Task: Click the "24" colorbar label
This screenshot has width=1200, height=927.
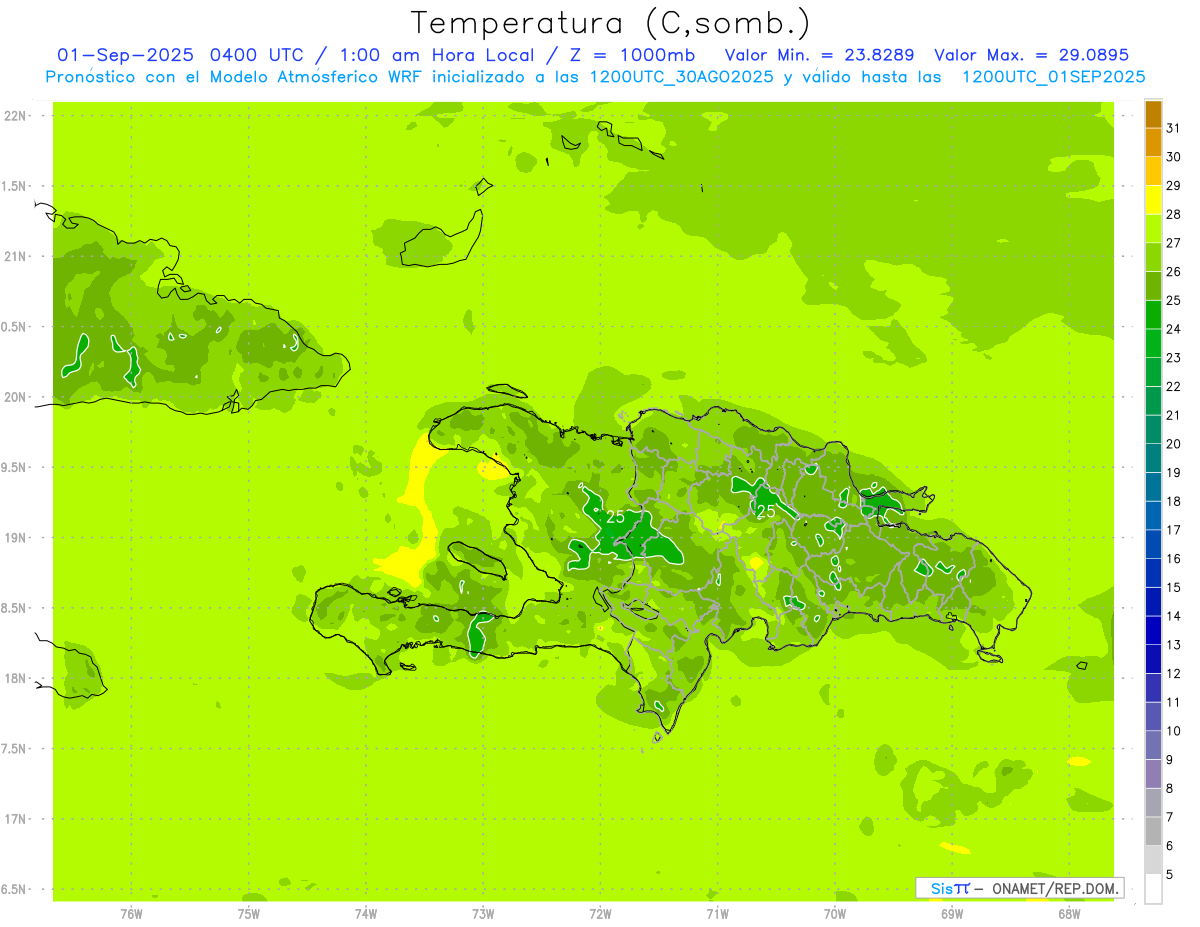Action: [1173, 329]
